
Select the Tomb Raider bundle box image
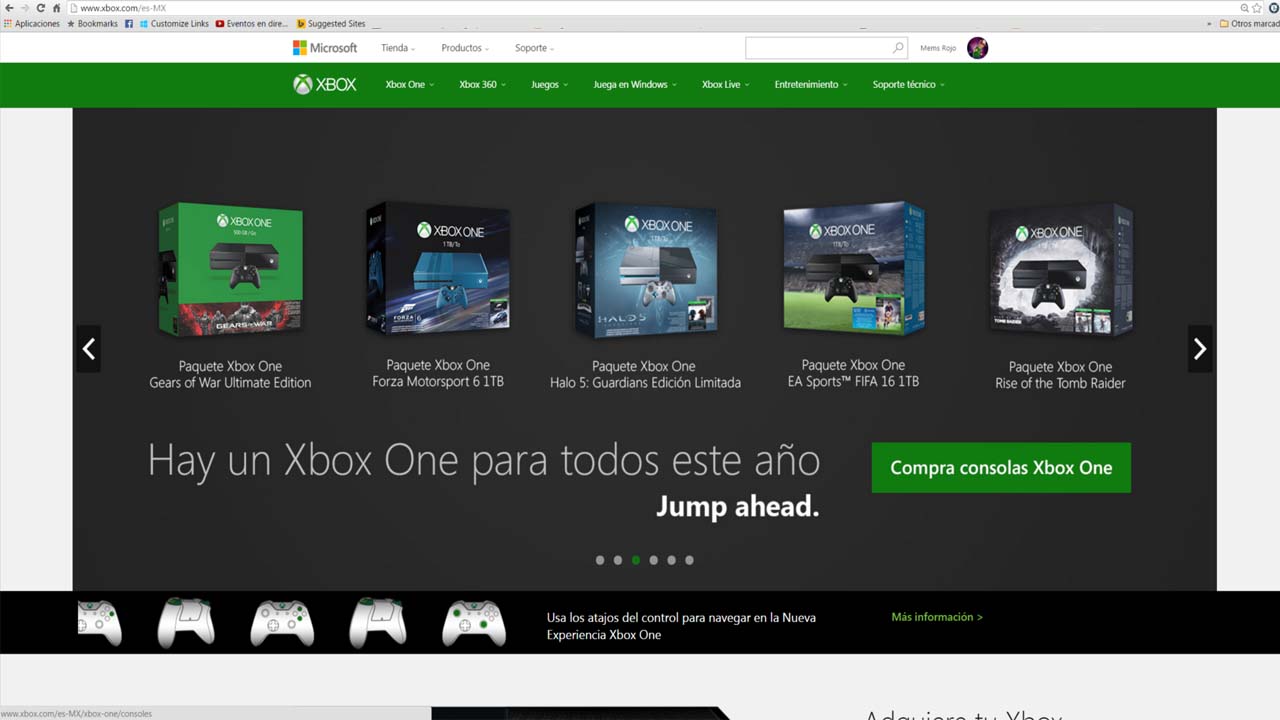click(x=1061, y=270)
